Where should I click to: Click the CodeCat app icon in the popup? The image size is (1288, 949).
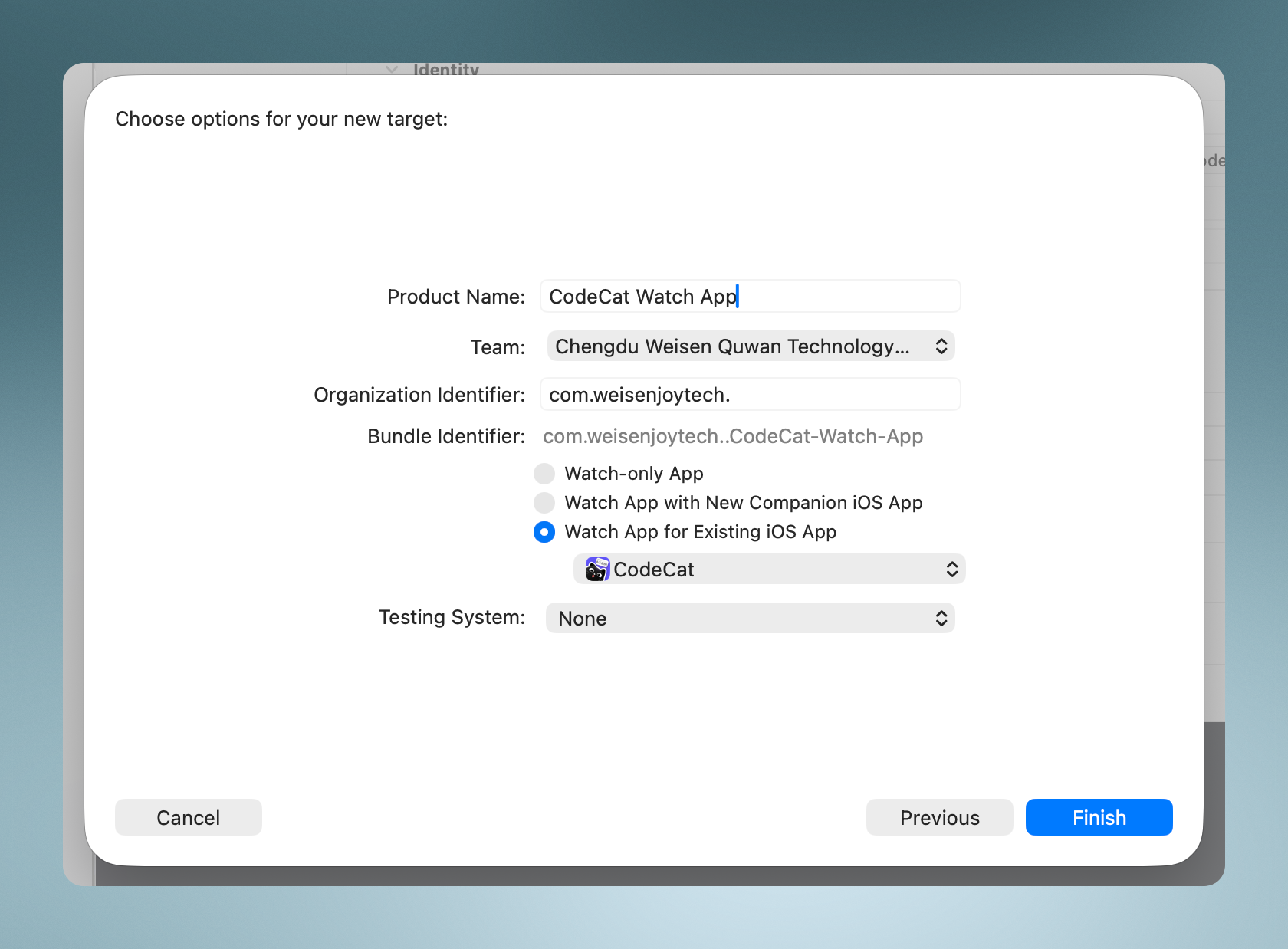click(x=597, y=570)
